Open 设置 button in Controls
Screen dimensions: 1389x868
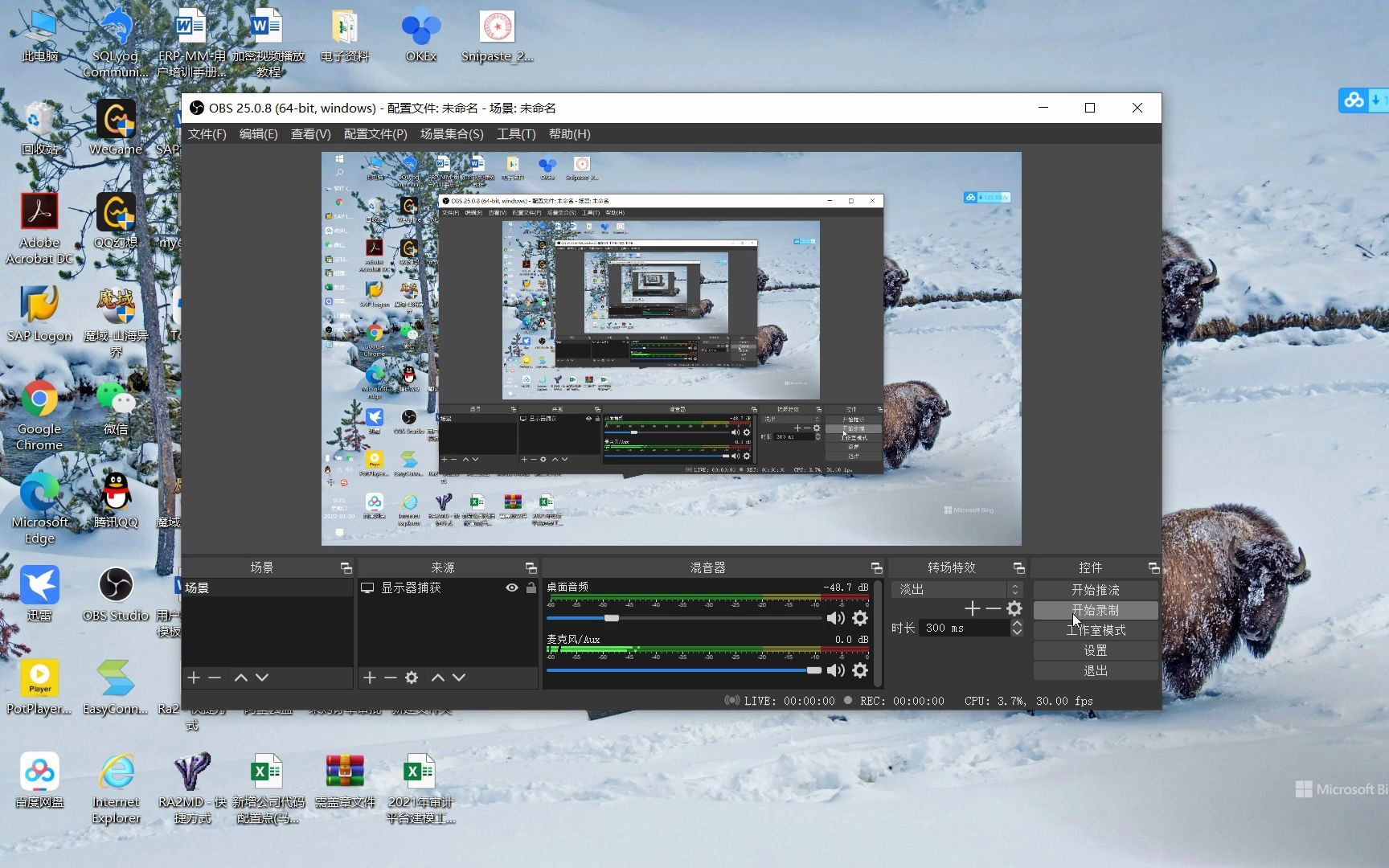coord(1096,650)
